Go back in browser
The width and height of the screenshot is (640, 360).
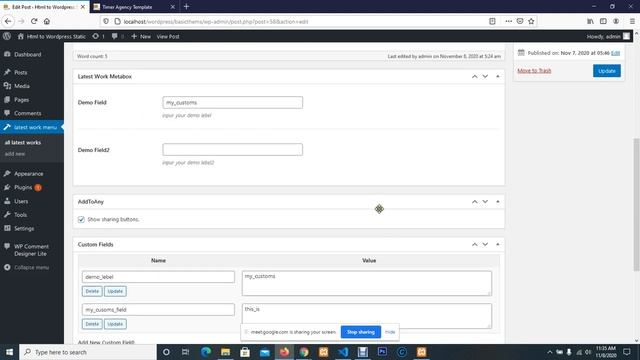coord(8,21)
